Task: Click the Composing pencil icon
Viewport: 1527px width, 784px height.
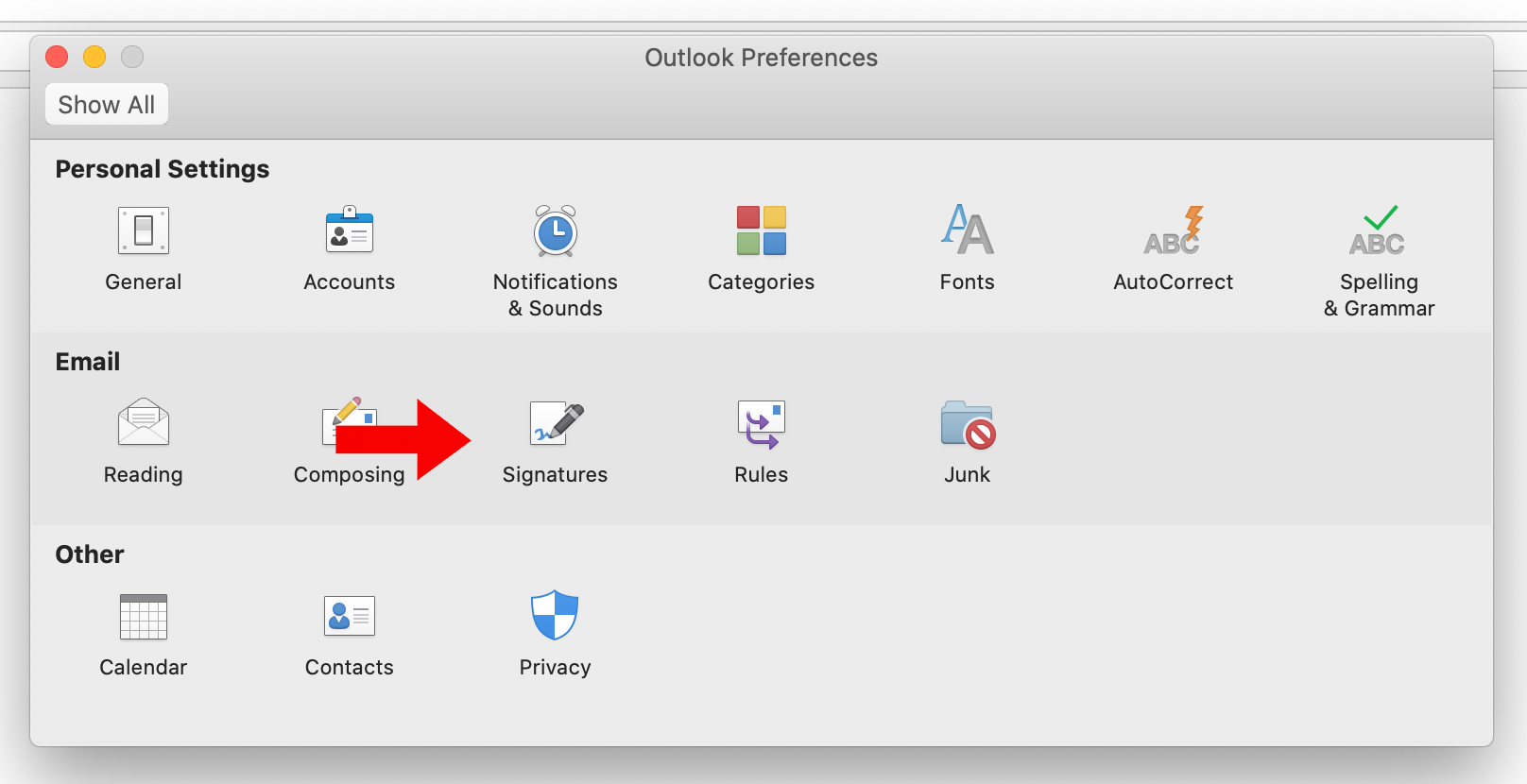Action: [348, 413]
